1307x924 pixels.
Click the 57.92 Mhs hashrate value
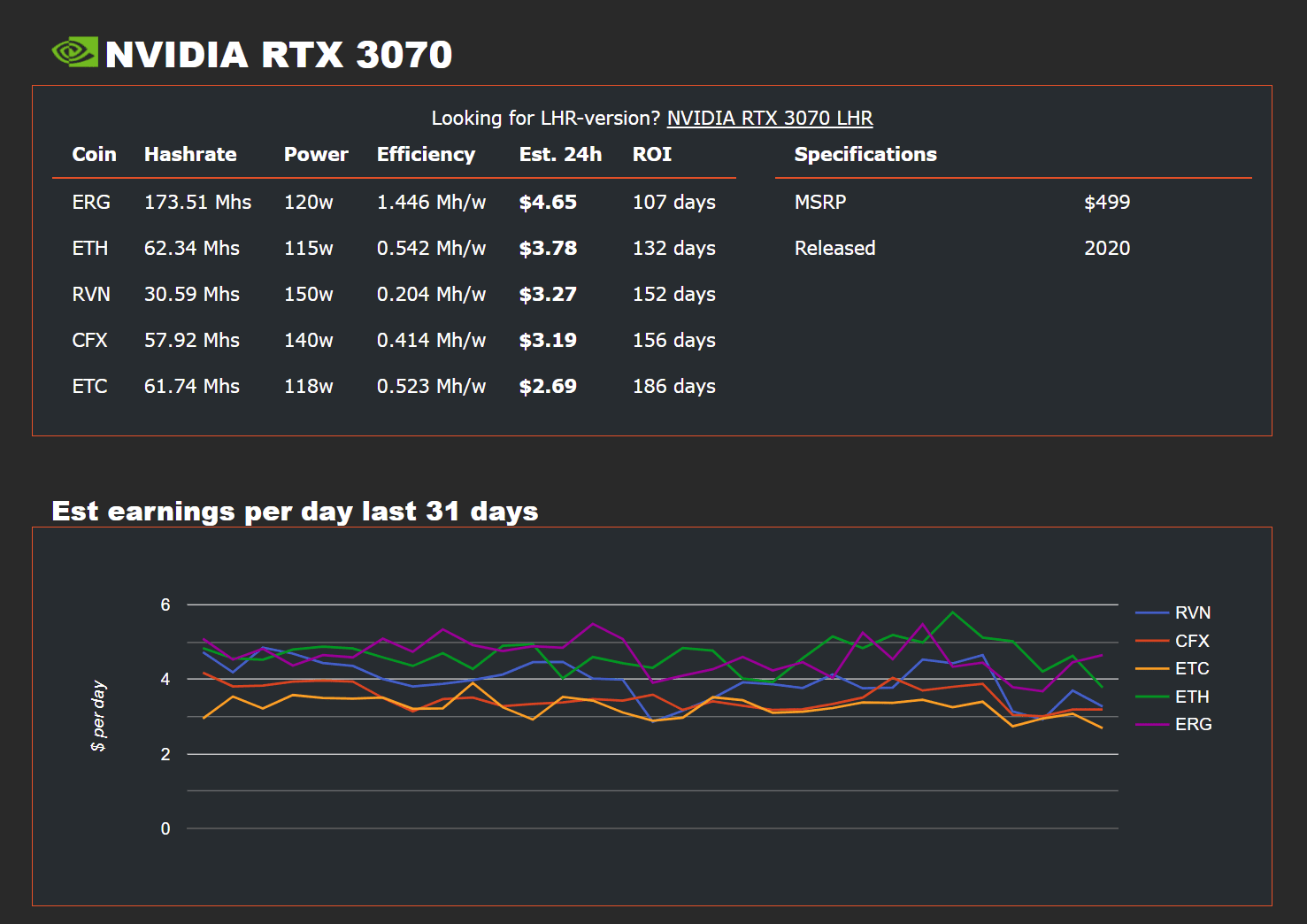pos(192,340)
